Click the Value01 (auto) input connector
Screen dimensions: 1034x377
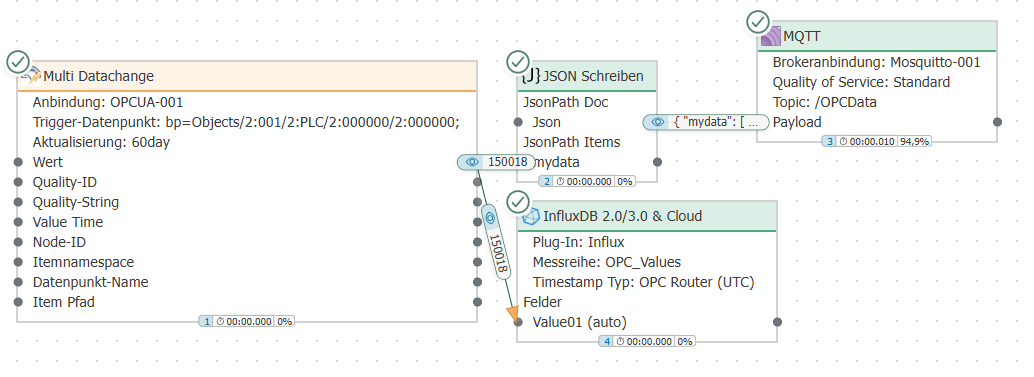click(x=518, y=322)
